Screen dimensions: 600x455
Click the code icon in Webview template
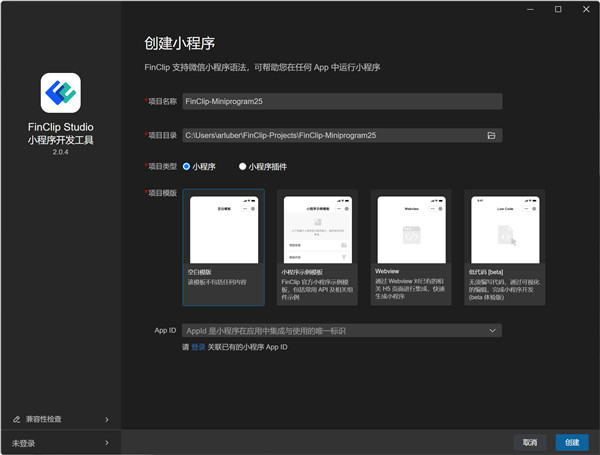(x=411, y=235)
